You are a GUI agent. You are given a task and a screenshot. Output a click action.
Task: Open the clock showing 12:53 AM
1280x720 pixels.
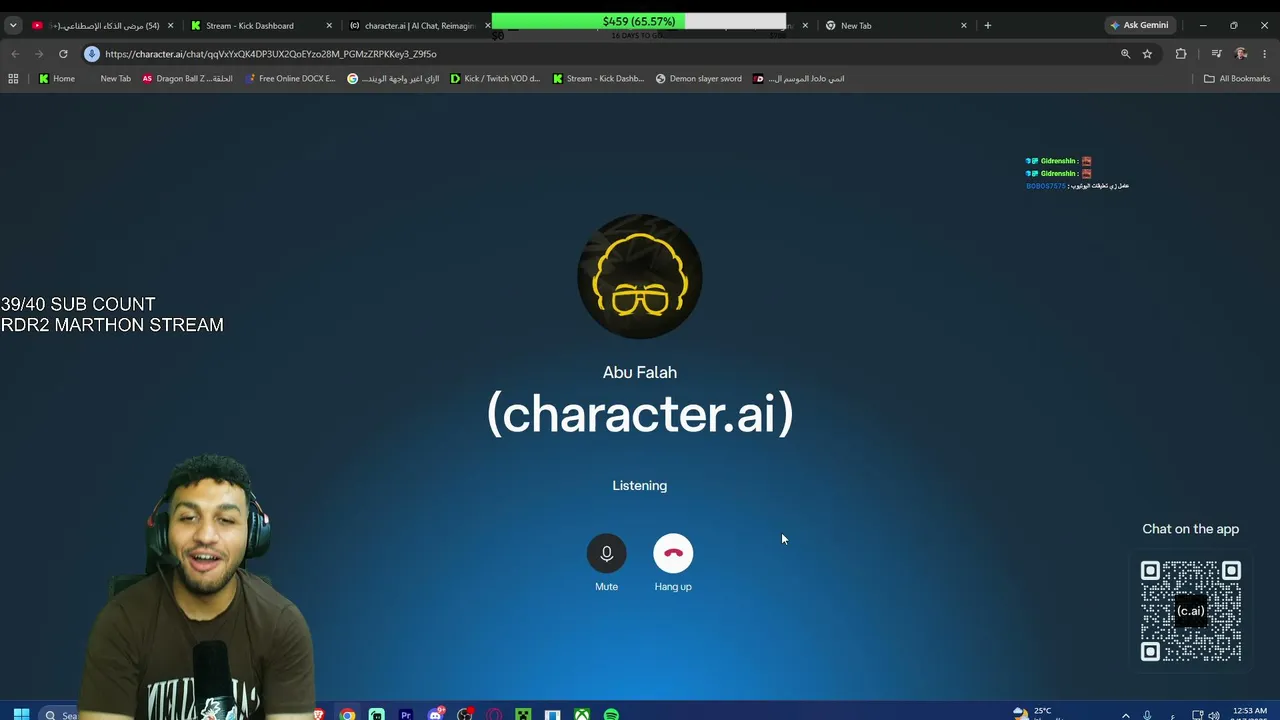tap(1251, 713)
